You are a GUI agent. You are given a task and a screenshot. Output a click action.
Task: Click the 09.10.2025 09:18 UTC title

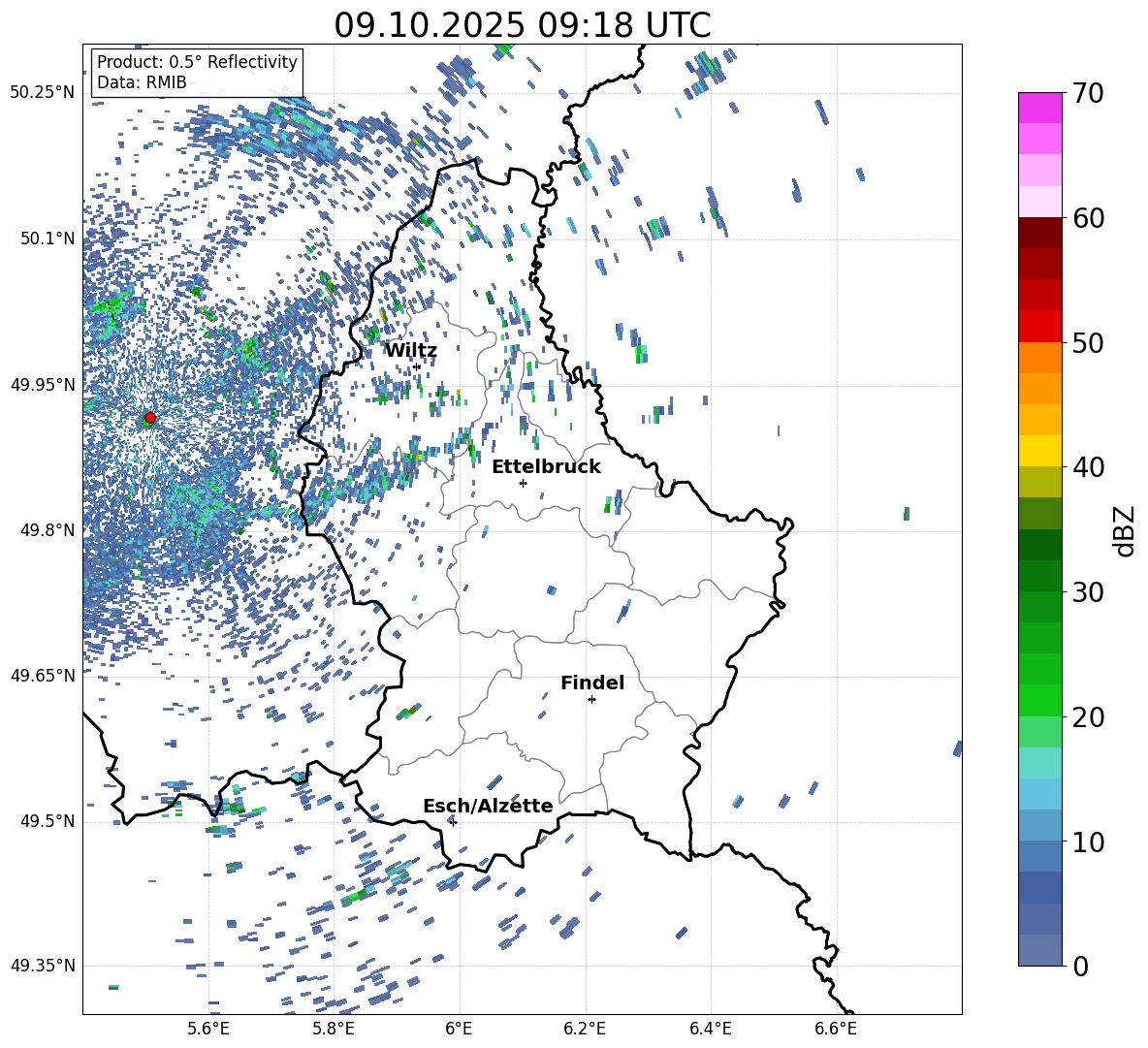tap(522, 24)
